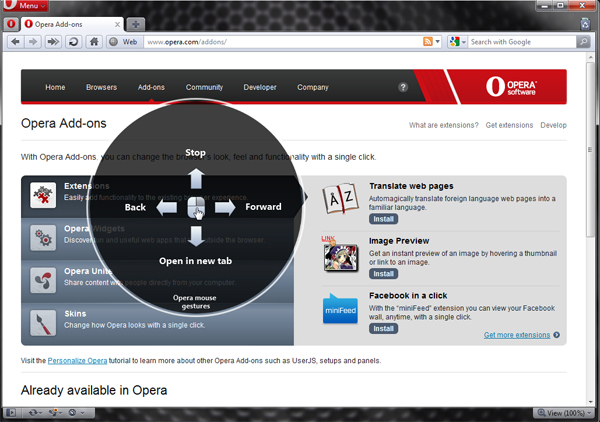Click the RSS feed icon in address bar

[428, 42]
